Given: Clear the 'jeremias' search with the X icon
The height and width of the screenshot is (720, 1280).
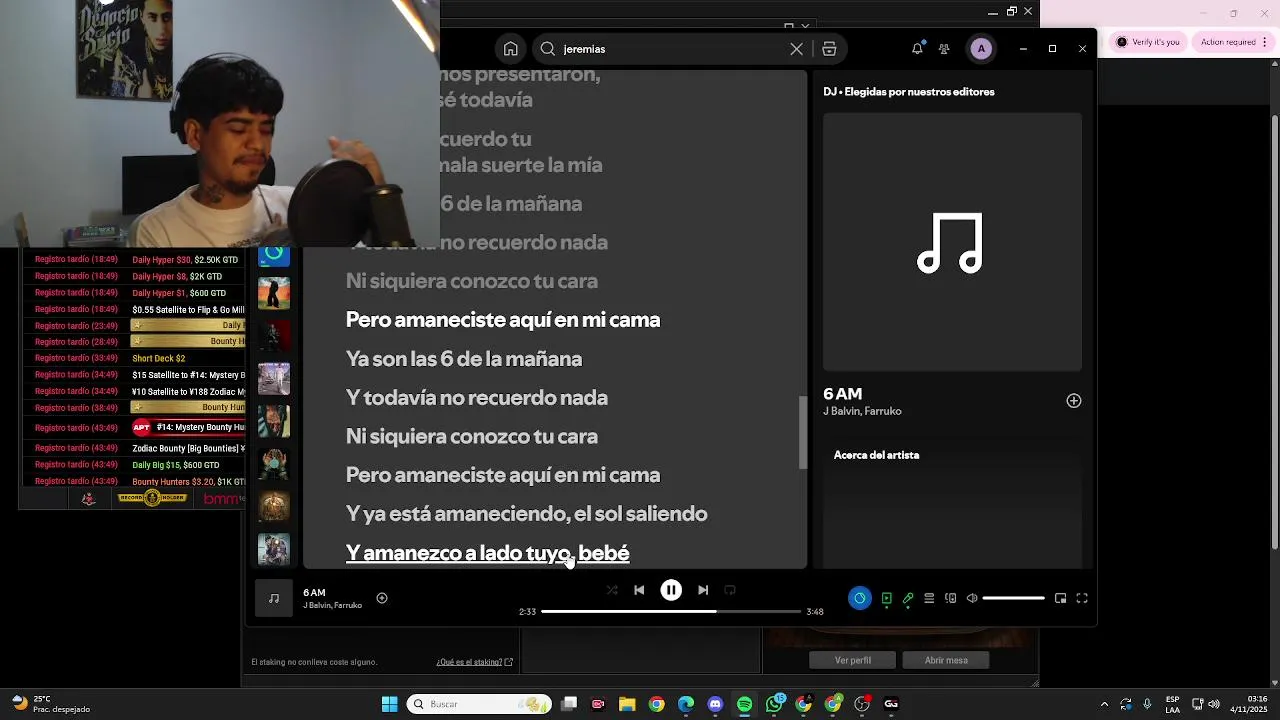Looking at the screenshot, I should [x=796, y=49].
